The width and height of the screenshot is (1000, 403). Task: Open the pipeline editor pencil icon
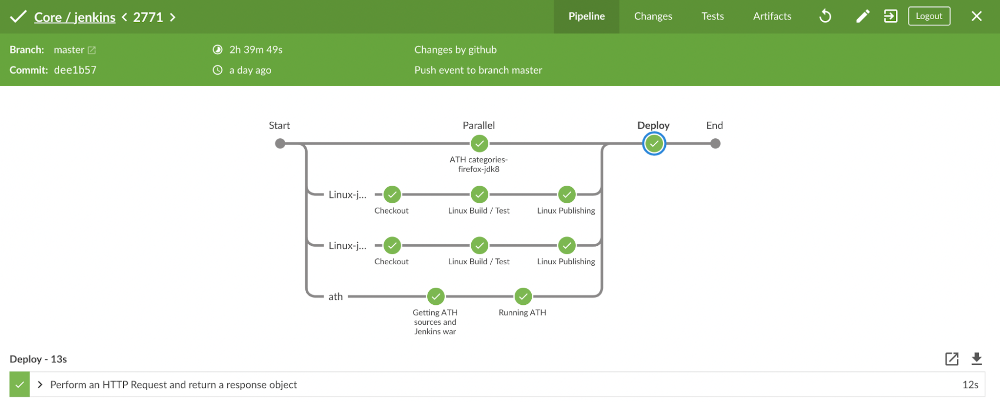pos(862,17)
